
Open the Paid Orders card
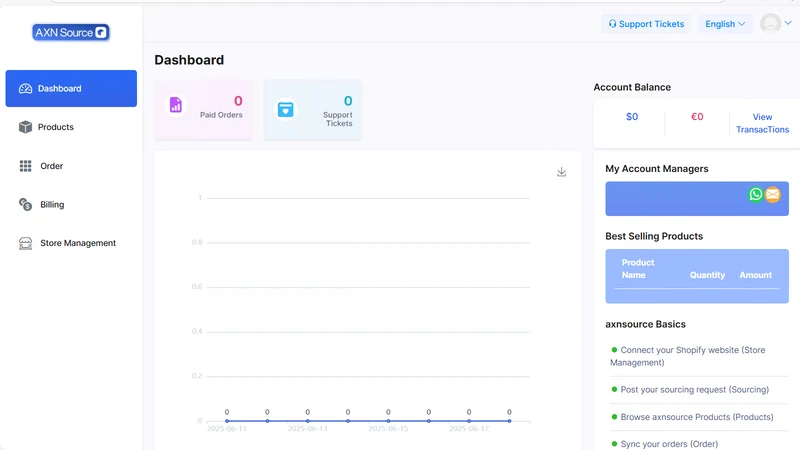(x=204, y=109)
